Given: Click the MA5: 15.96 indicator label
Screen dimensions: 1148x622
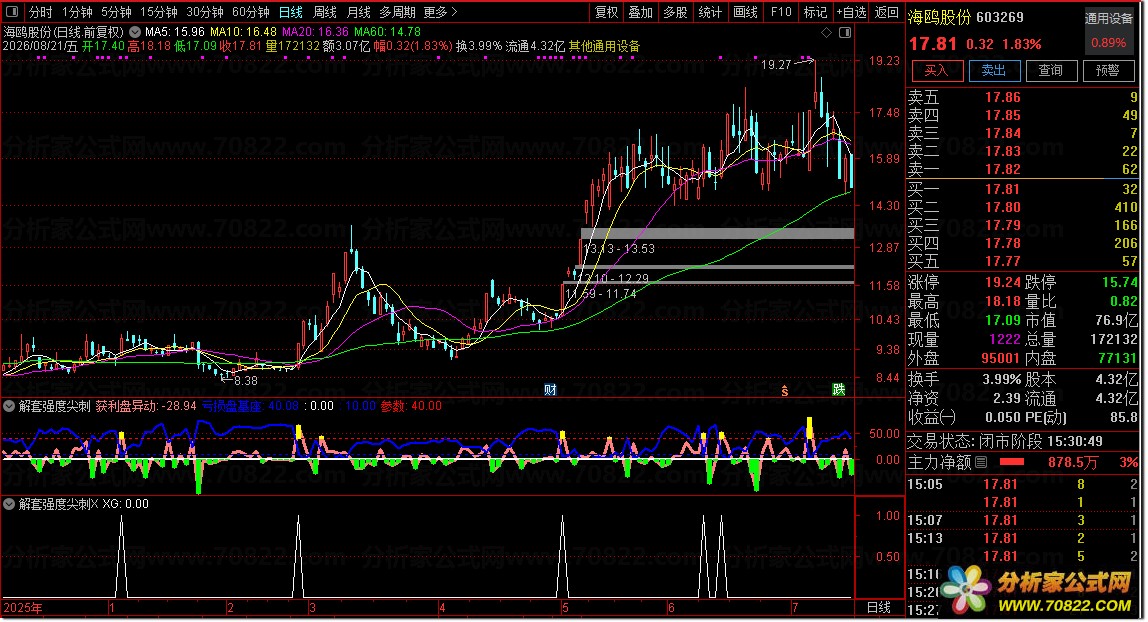Looking at the screenshot, I should coord(175,32).
